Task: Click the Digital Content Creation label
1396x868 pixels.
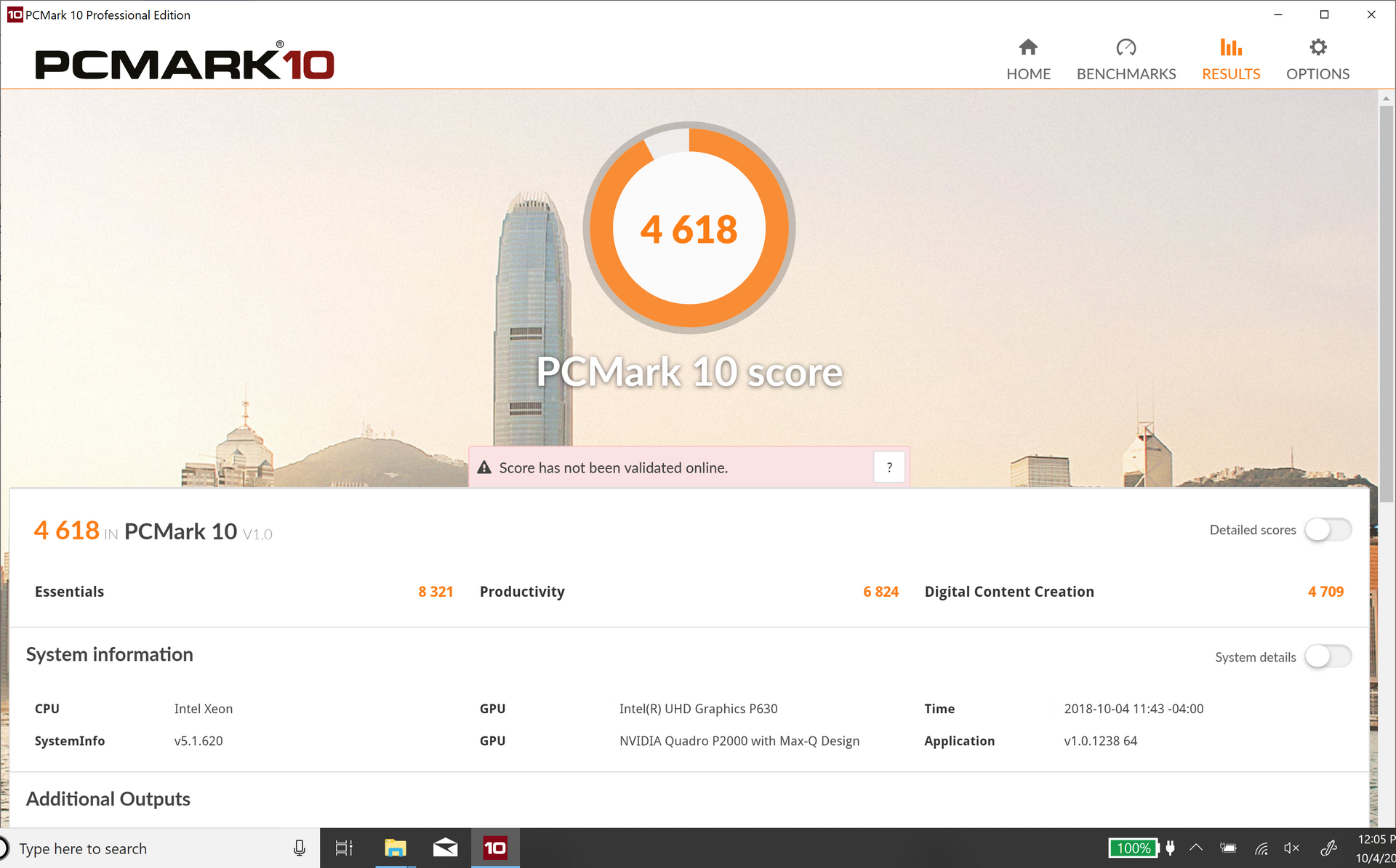Action: point(1009,592)
